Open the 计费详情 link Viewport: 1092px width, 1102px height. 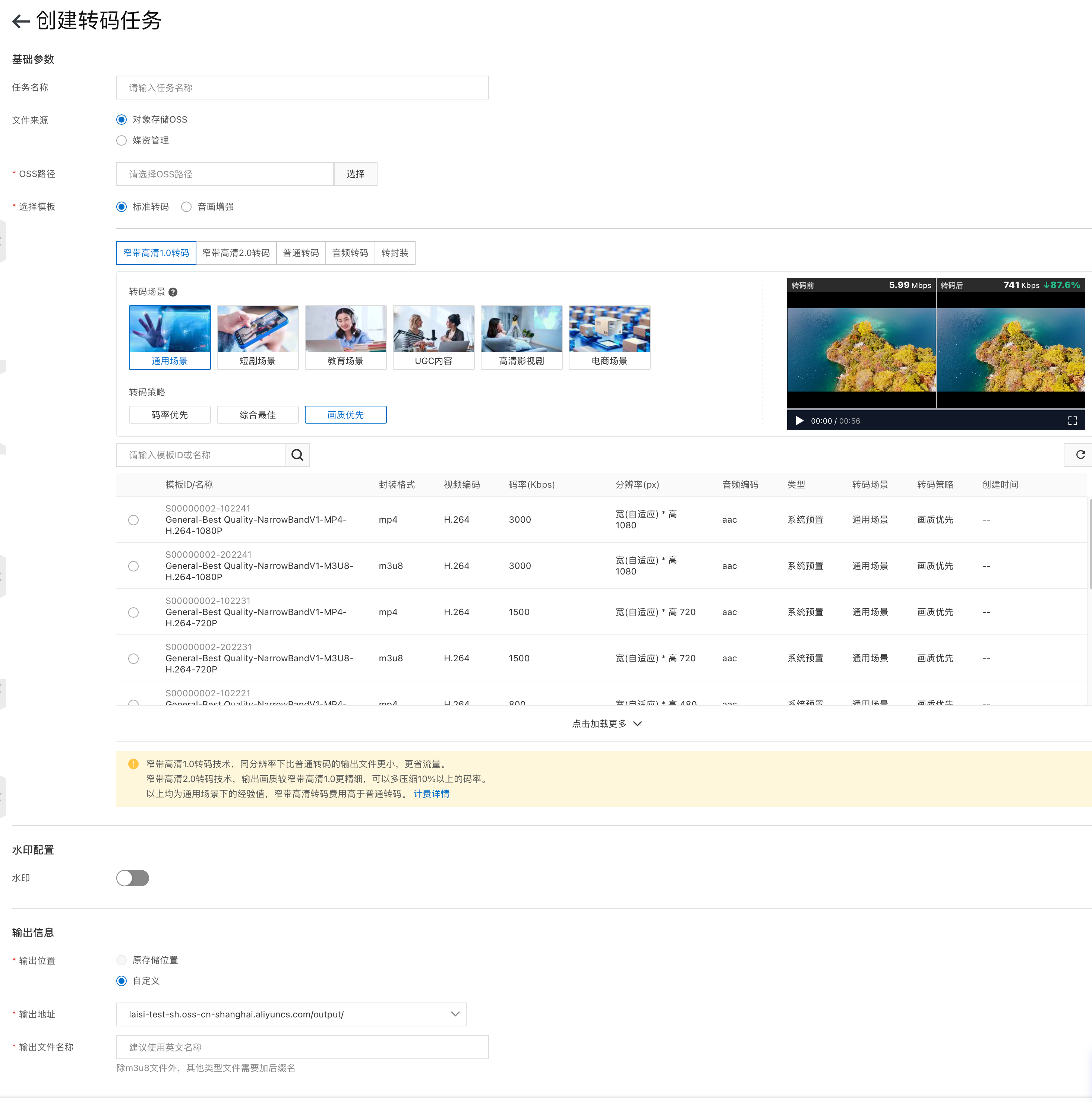431,794
